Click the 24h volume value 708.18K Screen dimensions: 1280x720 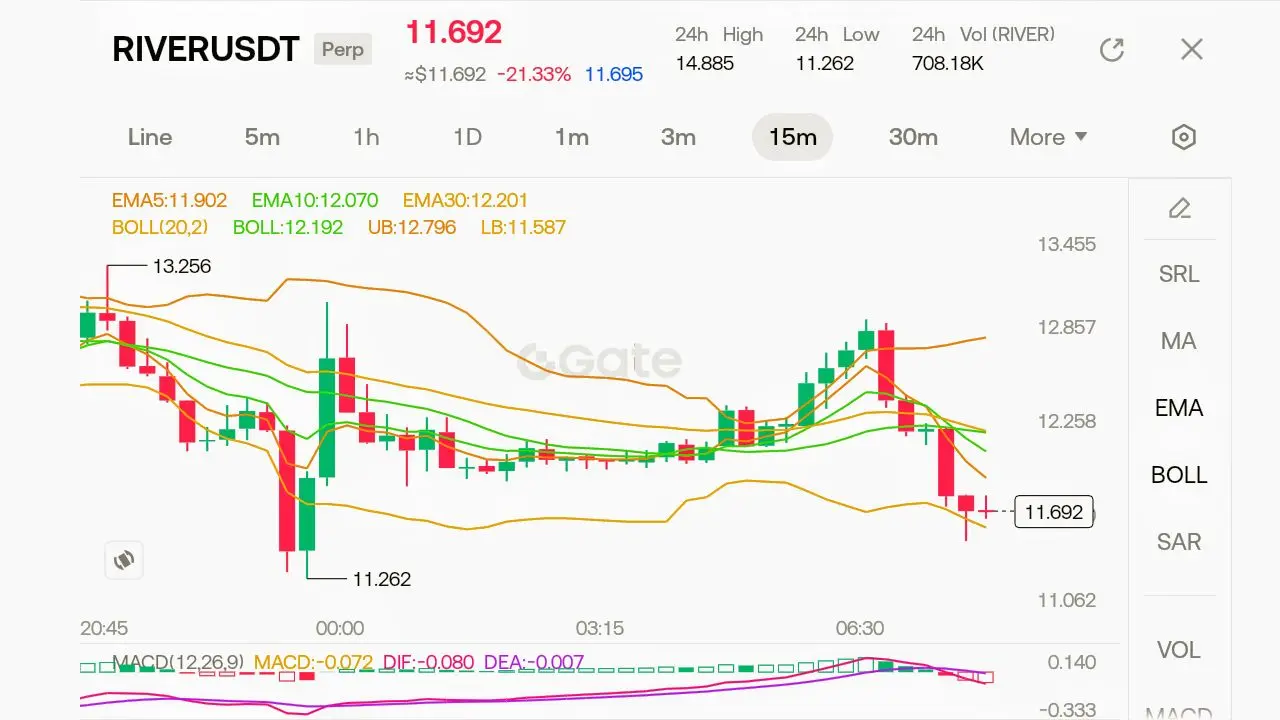point(948,63)
